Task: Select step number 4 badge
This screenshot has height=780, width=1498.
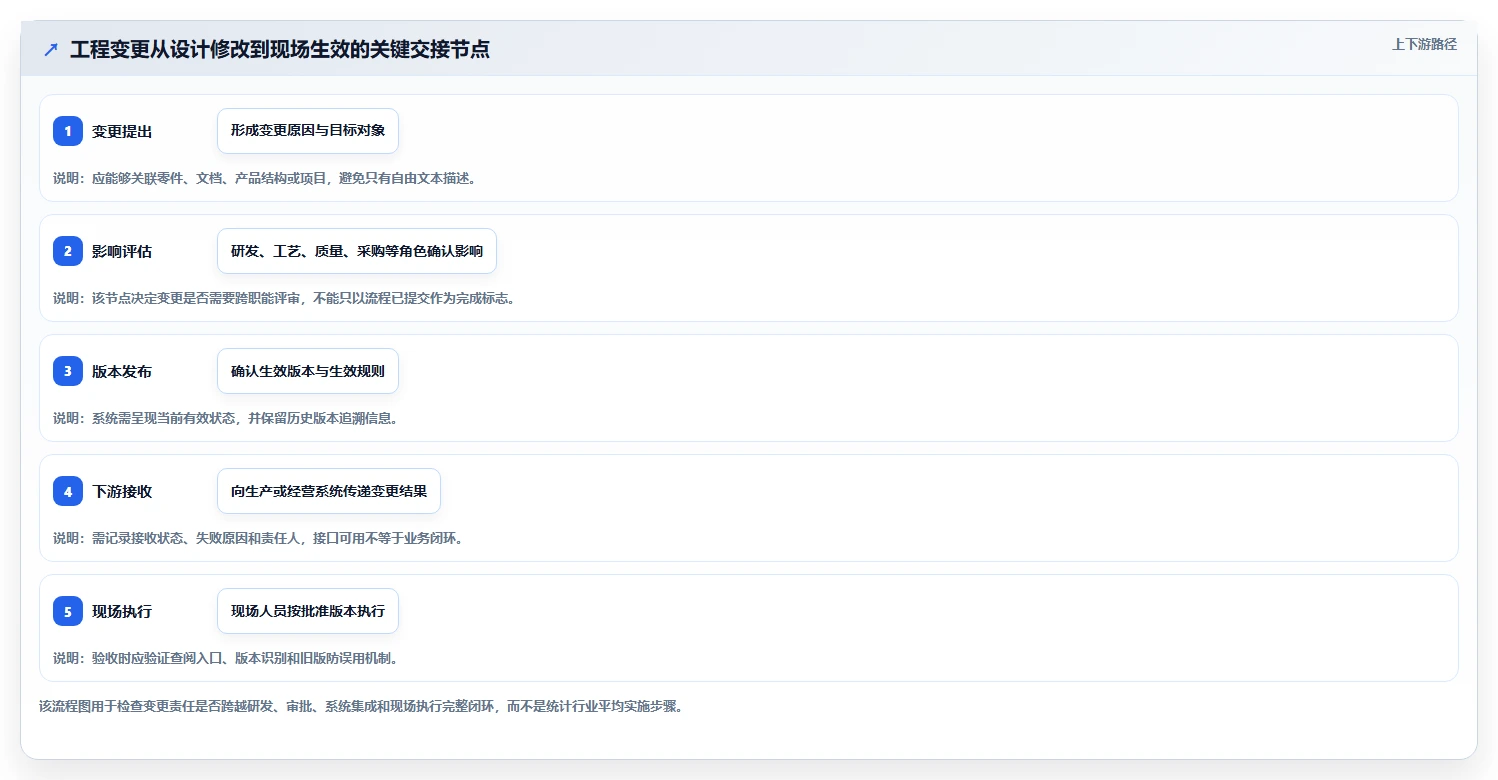Action: coord(68,491)
